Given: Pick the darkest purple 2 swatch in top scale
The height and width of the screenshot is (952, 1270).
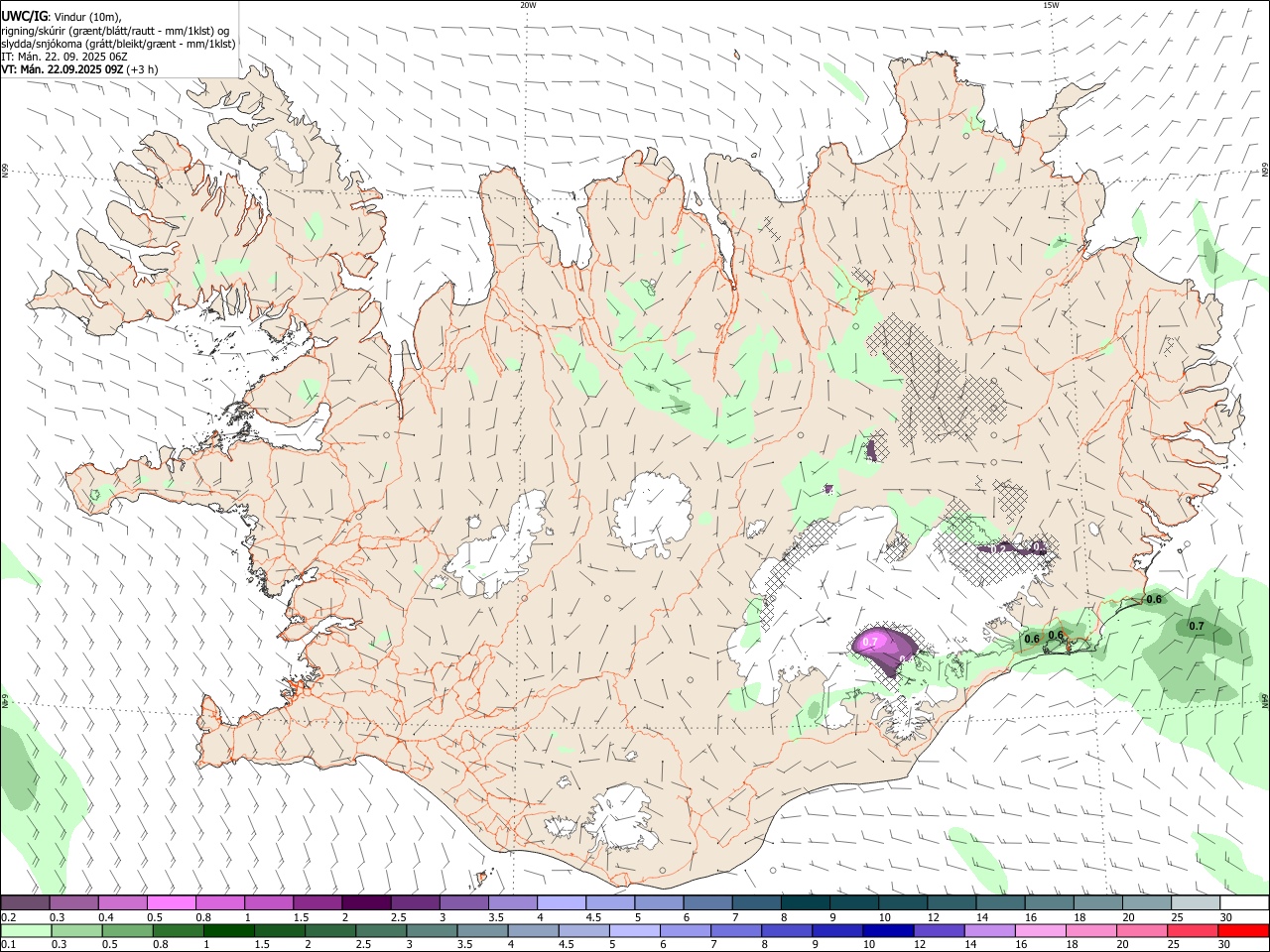Looking at the screenshot, I should point(366,903).
